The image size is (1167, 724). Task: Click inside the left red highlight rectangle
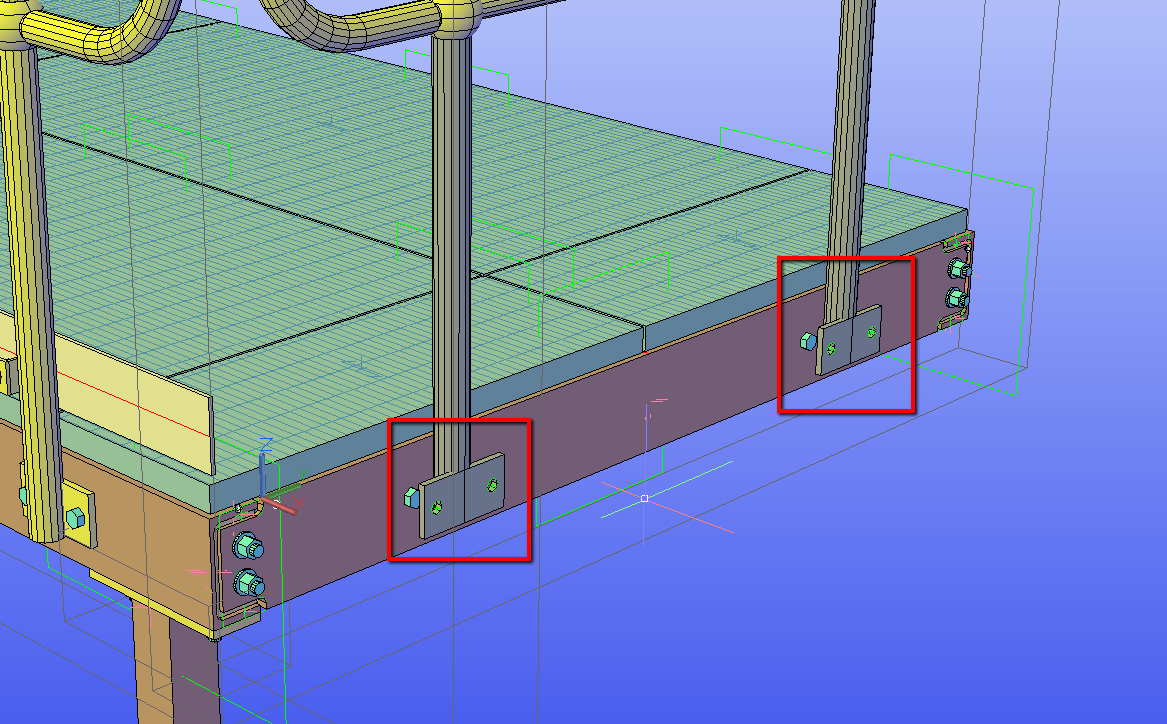coord(460,490)
